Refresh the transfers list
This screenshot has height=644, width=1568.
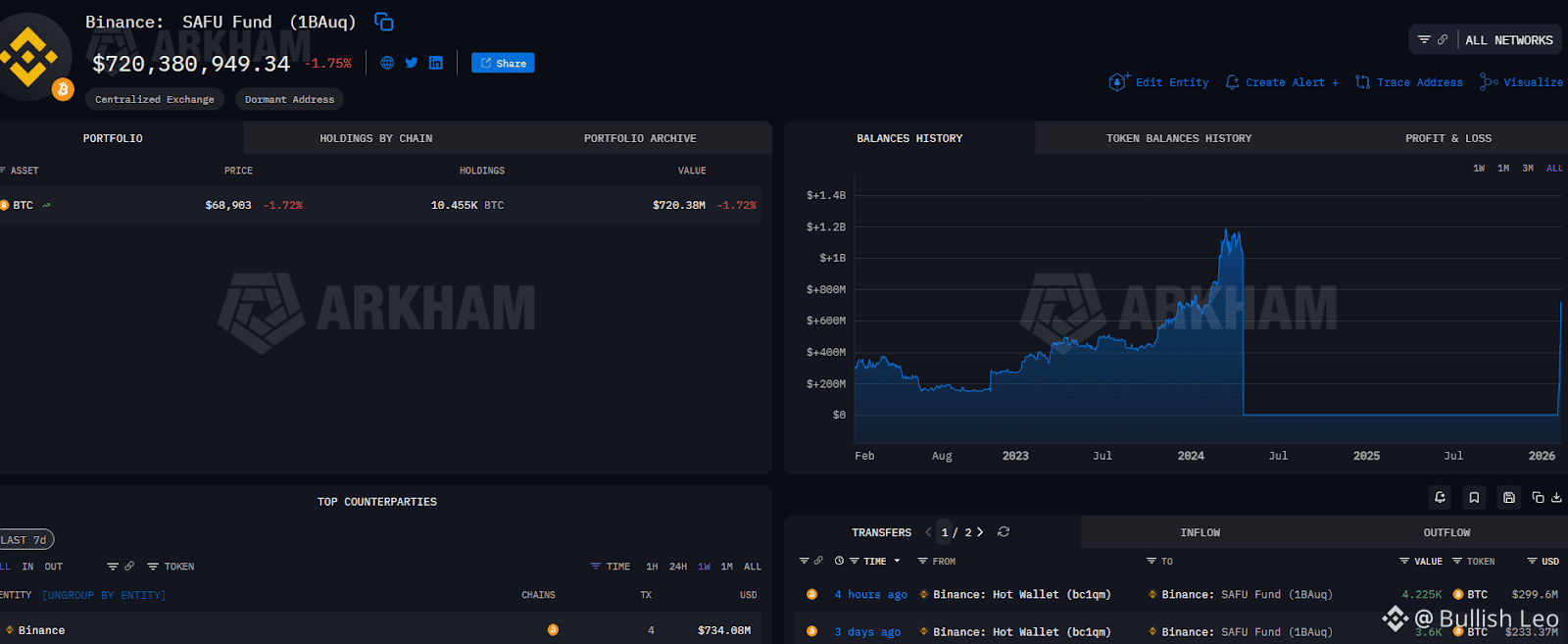coord(1004,532)
